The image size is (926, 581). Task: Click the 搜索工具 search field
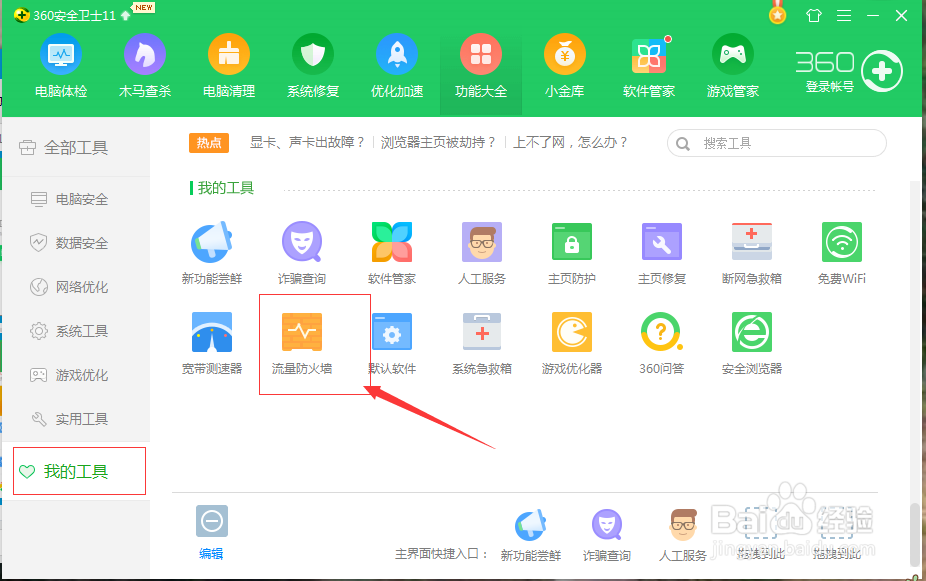click(x=777, y=143)
